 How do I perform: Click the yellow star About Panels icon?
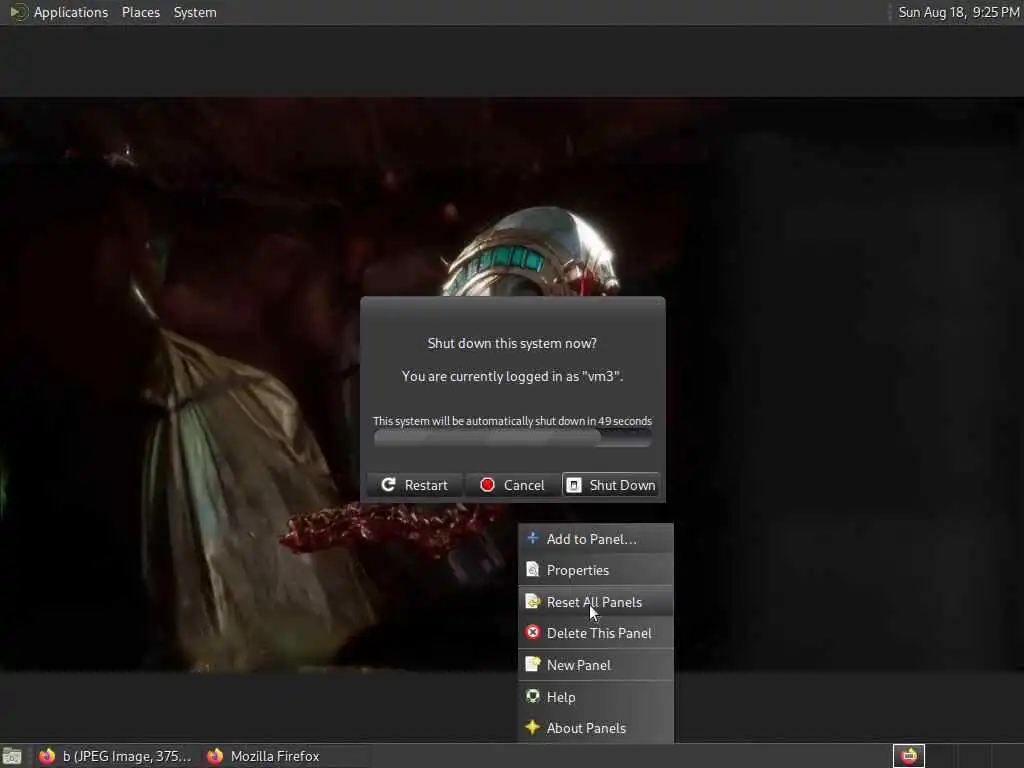point(533,727)
